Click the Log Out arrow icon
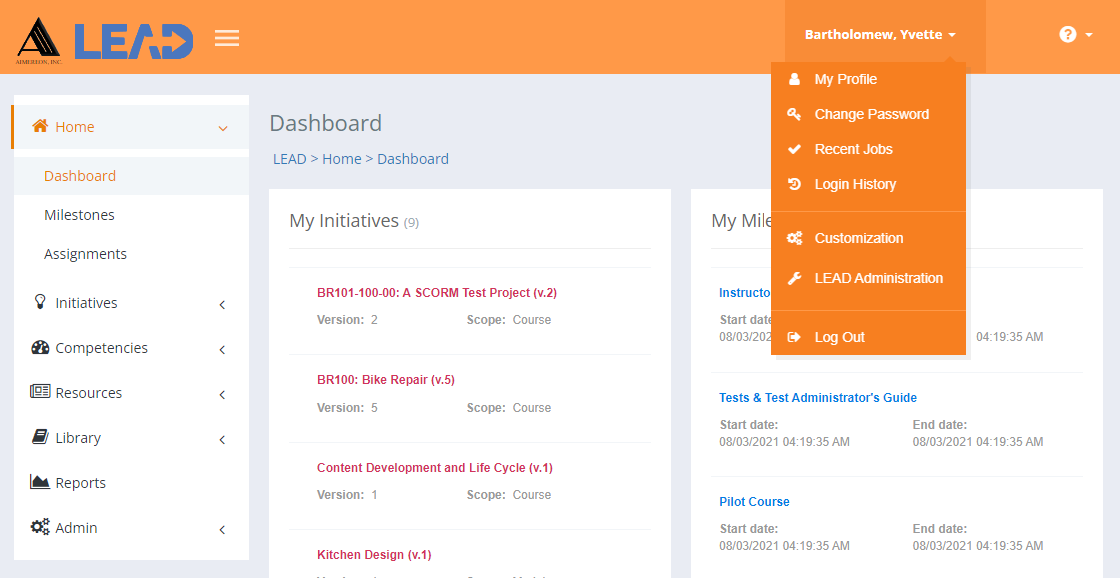Image resolution: width=1120 pixels, height=578 pixels. coord(794,337)
